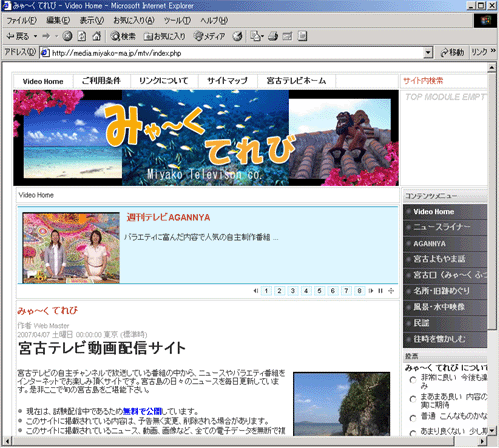Open the 編集(E) menu

click(x=58, y=21)
